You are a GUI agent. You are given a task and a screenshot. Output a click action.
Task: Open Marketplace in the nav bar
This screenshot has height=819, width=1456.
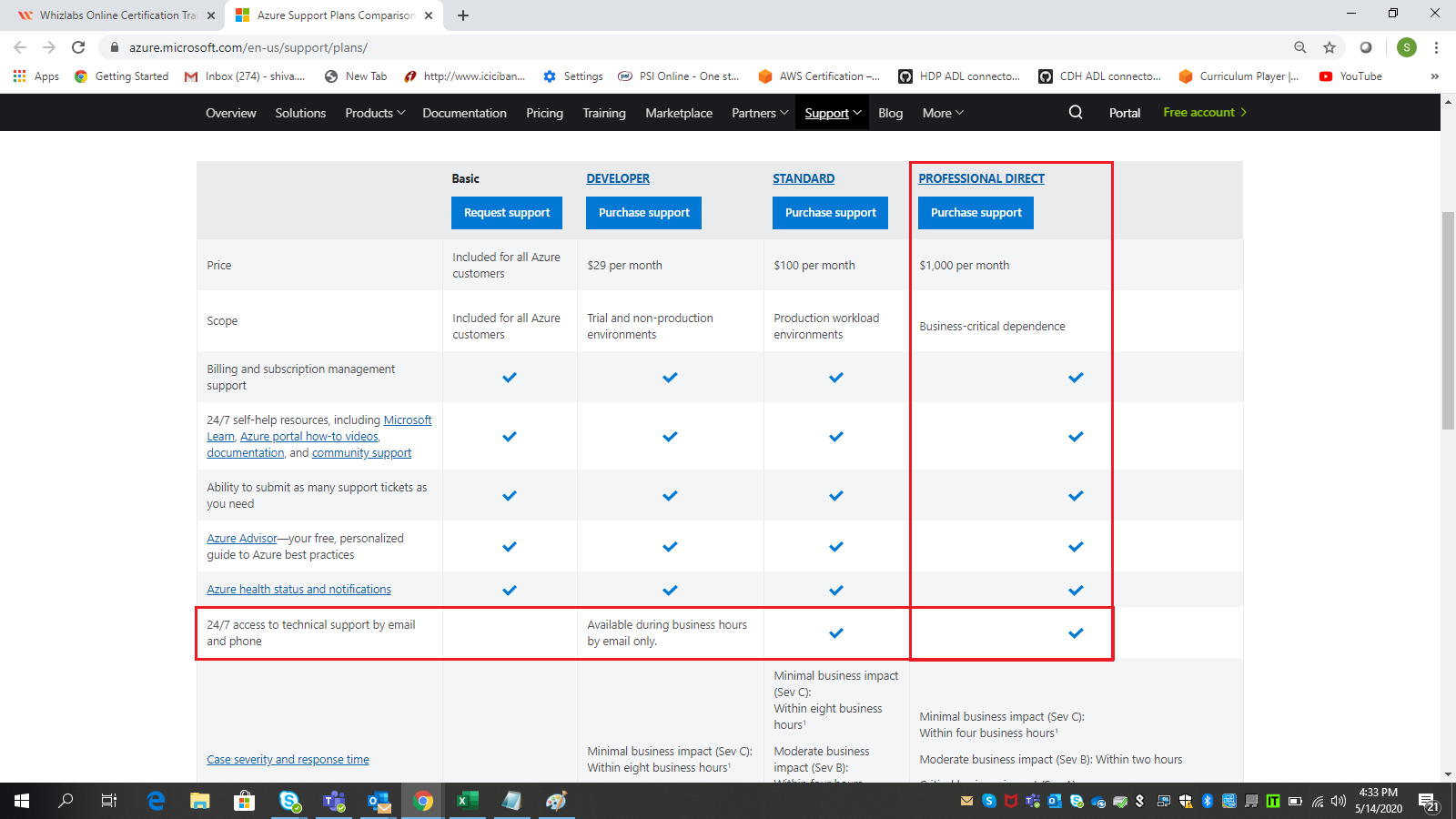679,113
